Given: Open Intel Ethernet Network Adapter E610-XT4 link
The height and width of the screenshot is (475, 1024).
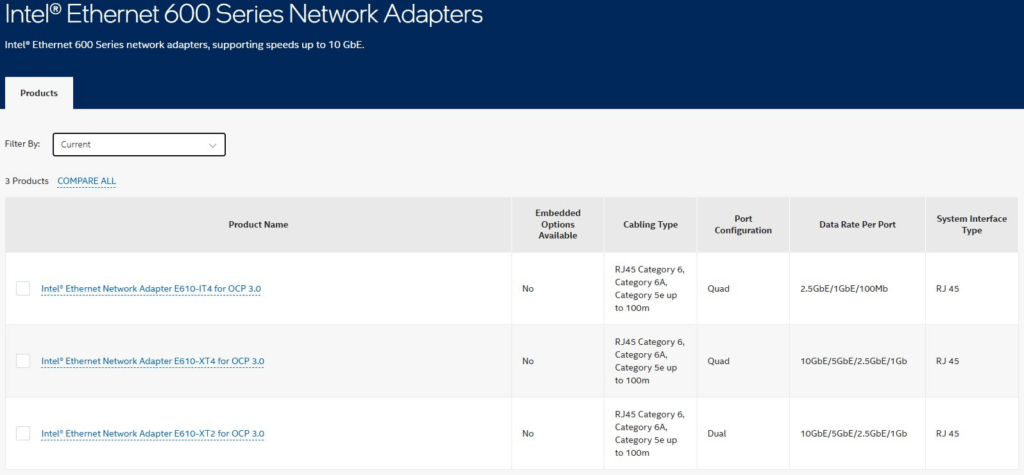Looking at the screenshot, I should [153, 361].
